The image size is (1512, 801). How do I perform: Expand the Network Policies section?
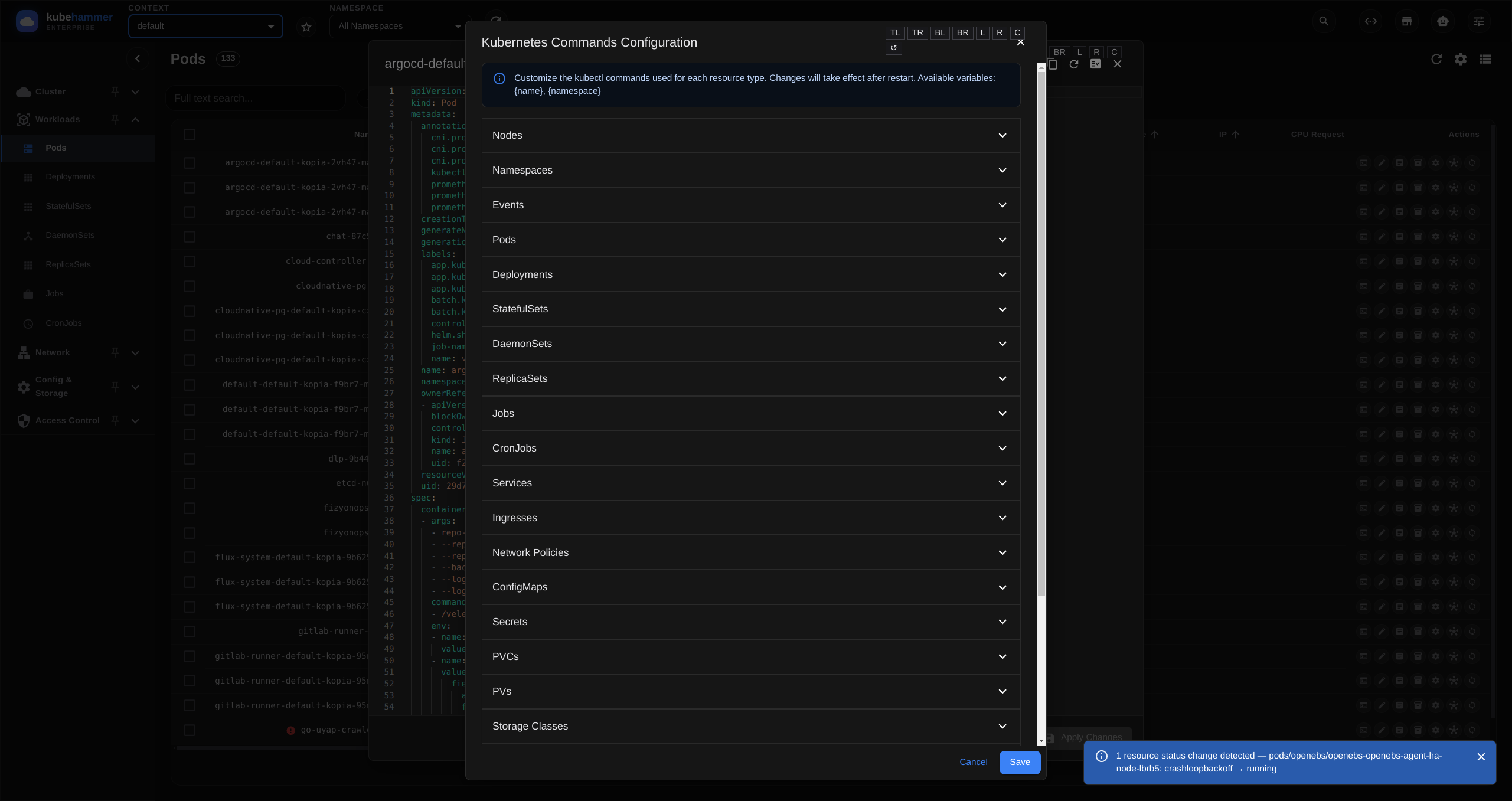pyautogui.click(x=751, y=553)
